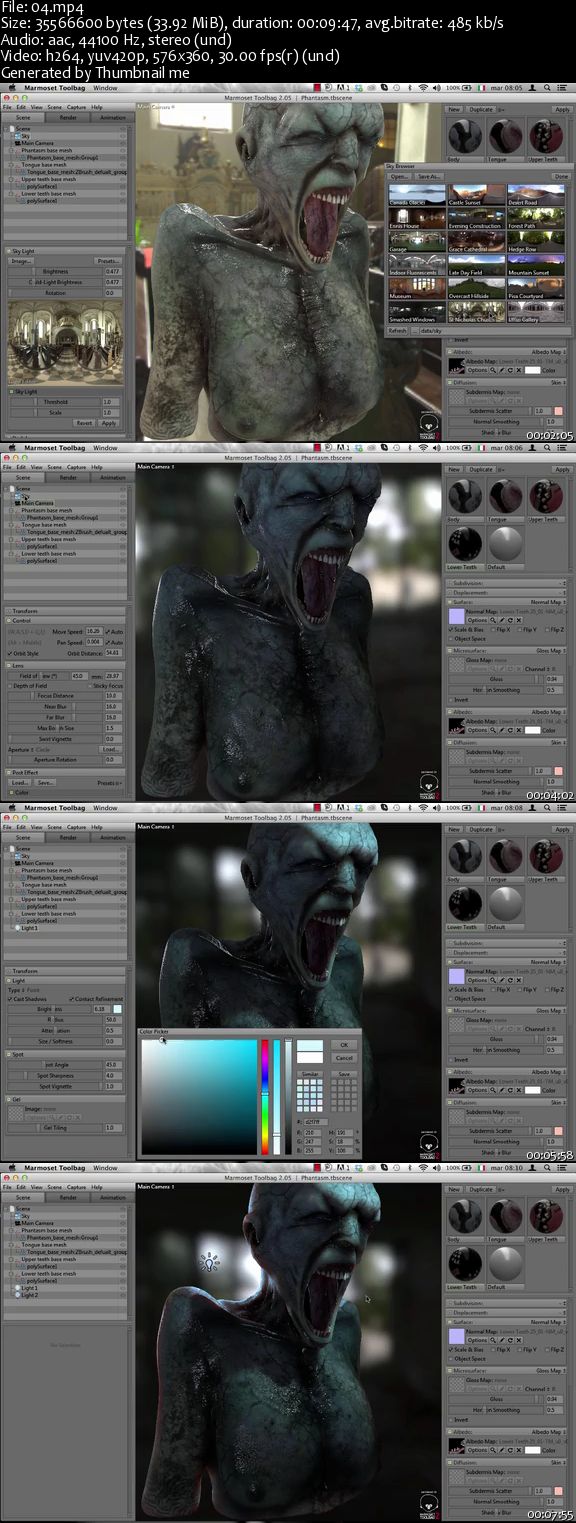Enable Object Space checkbox in the 00:04:02 frame
The width and height of the screenshot is (576, 1523).
[451, 639]
